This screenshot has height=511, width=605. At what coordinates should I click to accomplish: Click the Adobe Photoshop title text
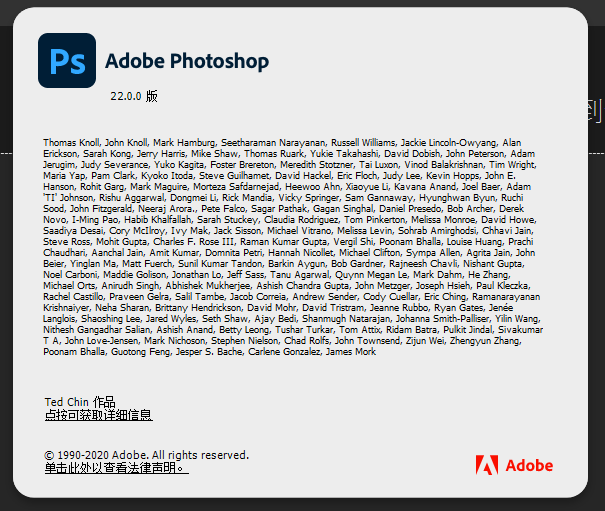pos(187,62)
